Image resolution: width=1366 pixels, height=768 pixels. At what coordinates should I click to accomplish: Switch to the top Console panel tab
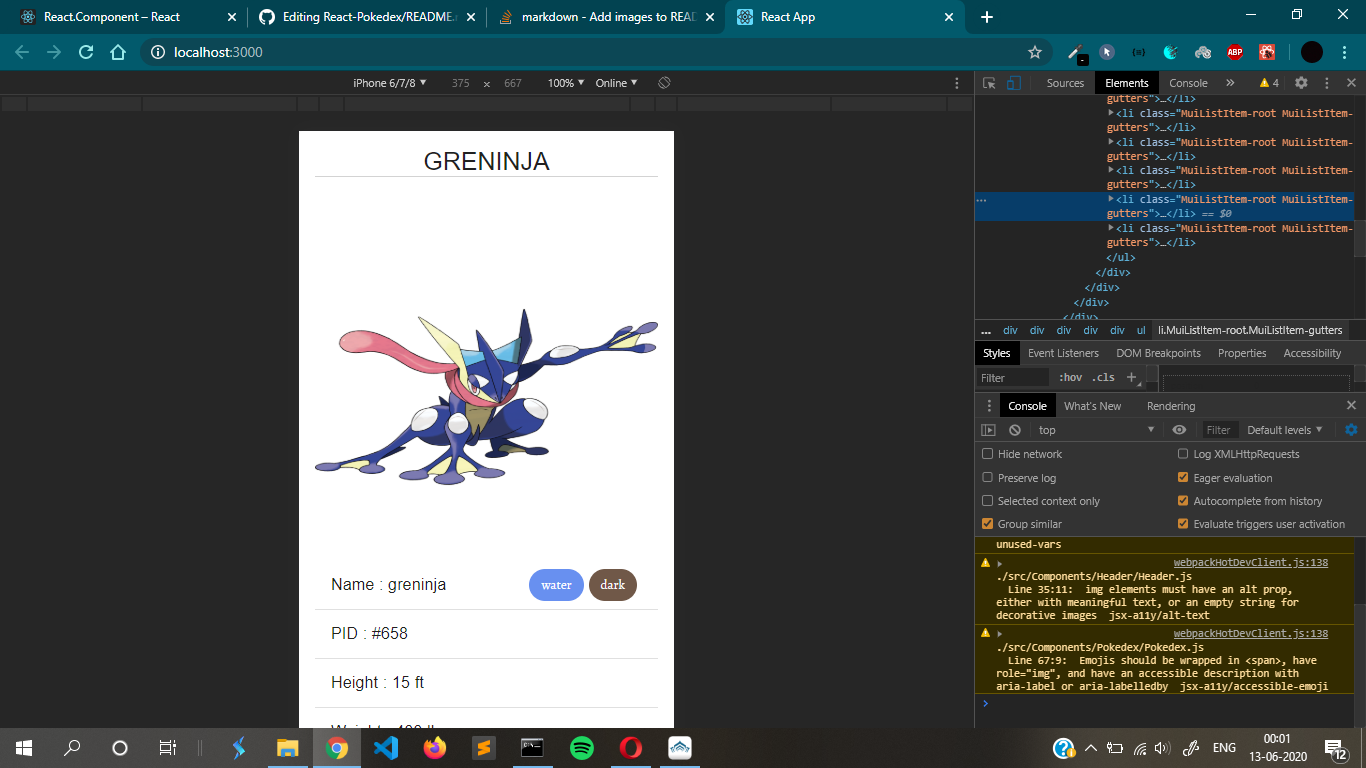[1188, 83]
